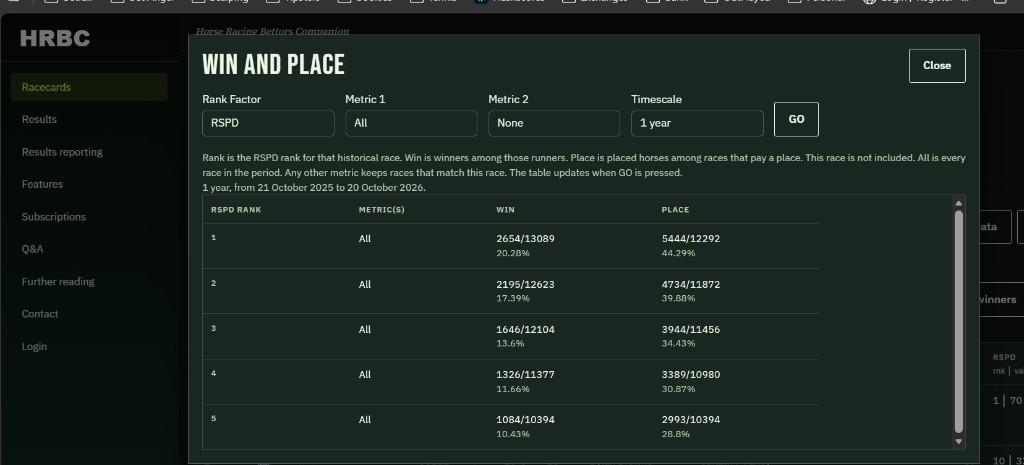Click the date range line under the description
The height and width of the screenshot is (465, 1024).
tap(314, 187)
